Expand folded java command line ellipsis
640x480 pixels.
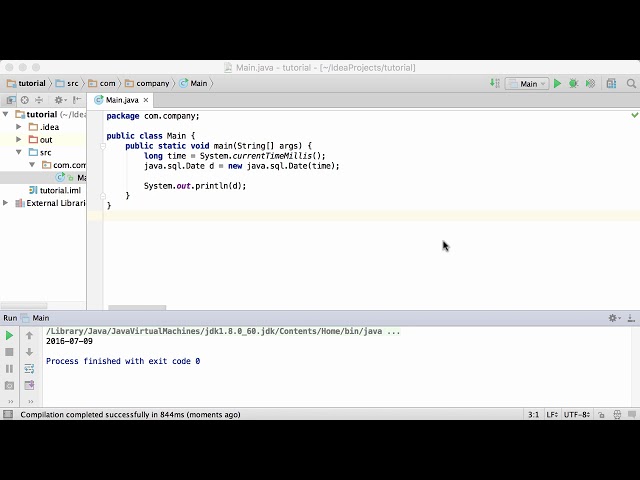[393, 331]
